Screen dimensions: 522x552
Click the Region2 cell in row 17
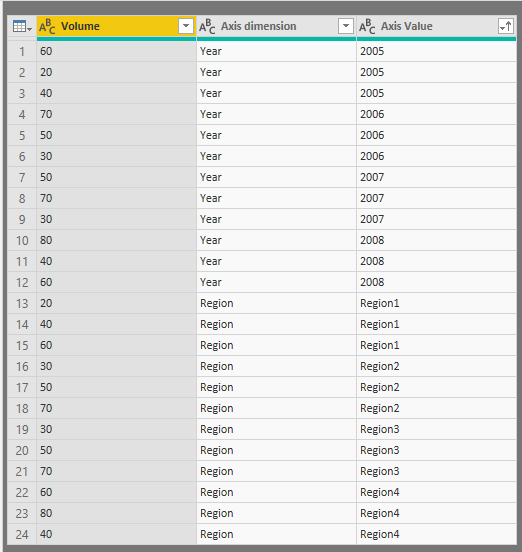pyautogui.click(x=436, y=387)
